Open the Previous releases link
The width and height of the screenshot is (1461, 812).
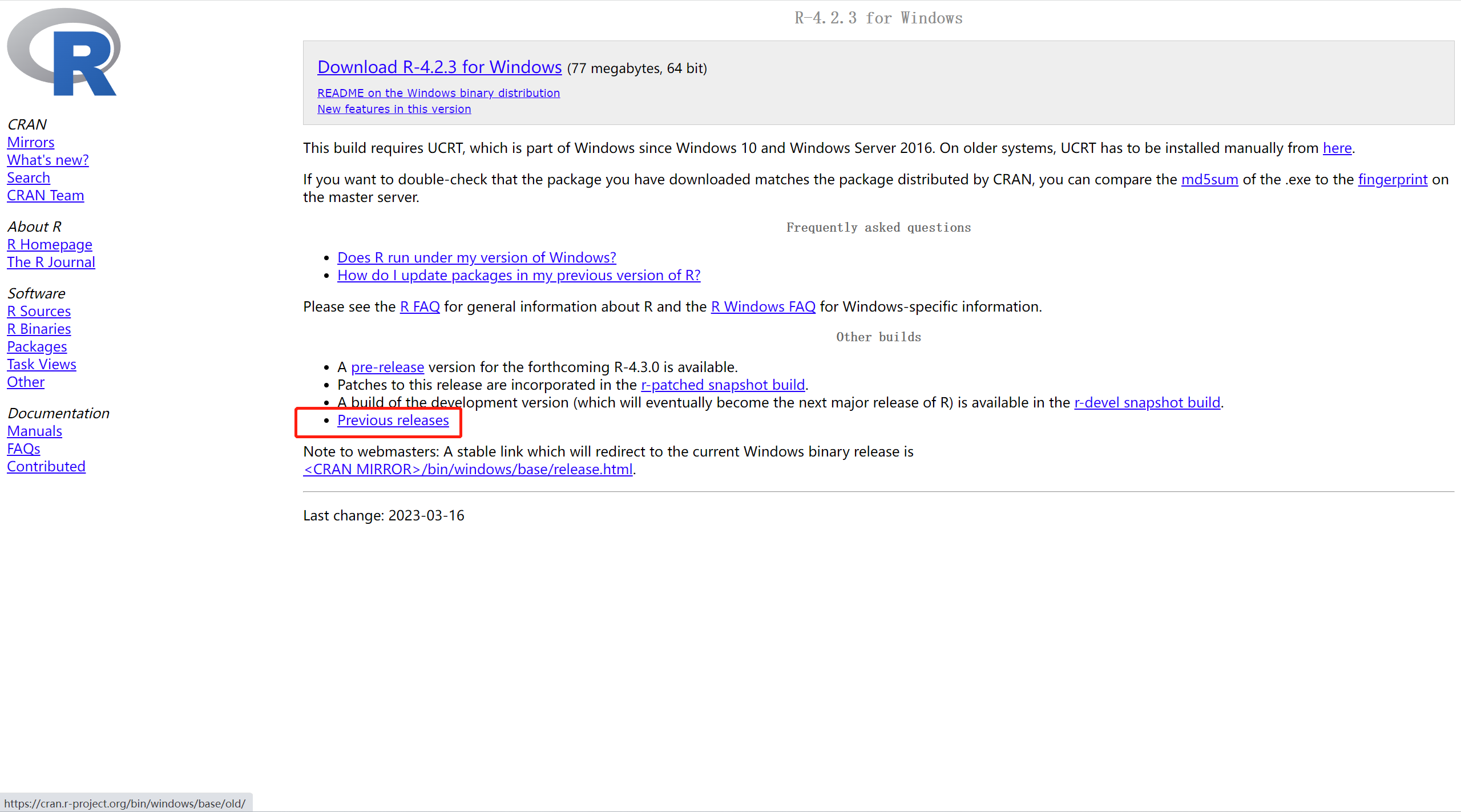(x=393, y=420)
